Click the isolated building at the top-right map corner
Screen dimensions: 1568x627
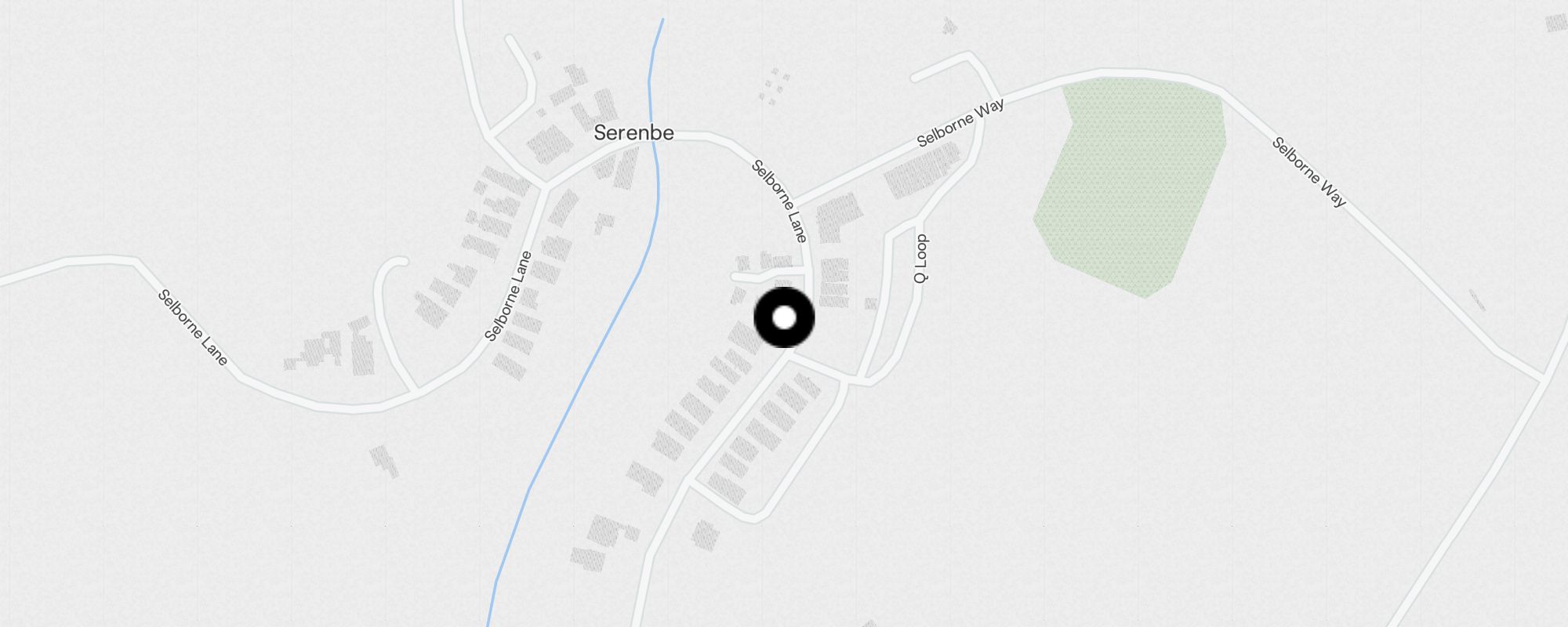pyautogui.click(x=1557, y=22)
